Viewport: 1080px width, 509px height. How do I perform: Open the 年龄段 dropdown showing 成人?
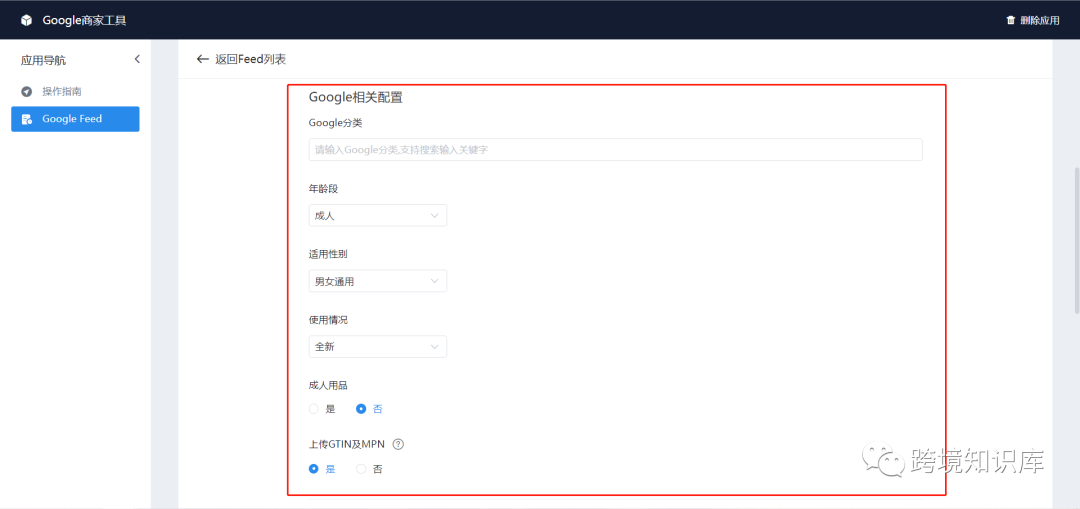[377, 216]
